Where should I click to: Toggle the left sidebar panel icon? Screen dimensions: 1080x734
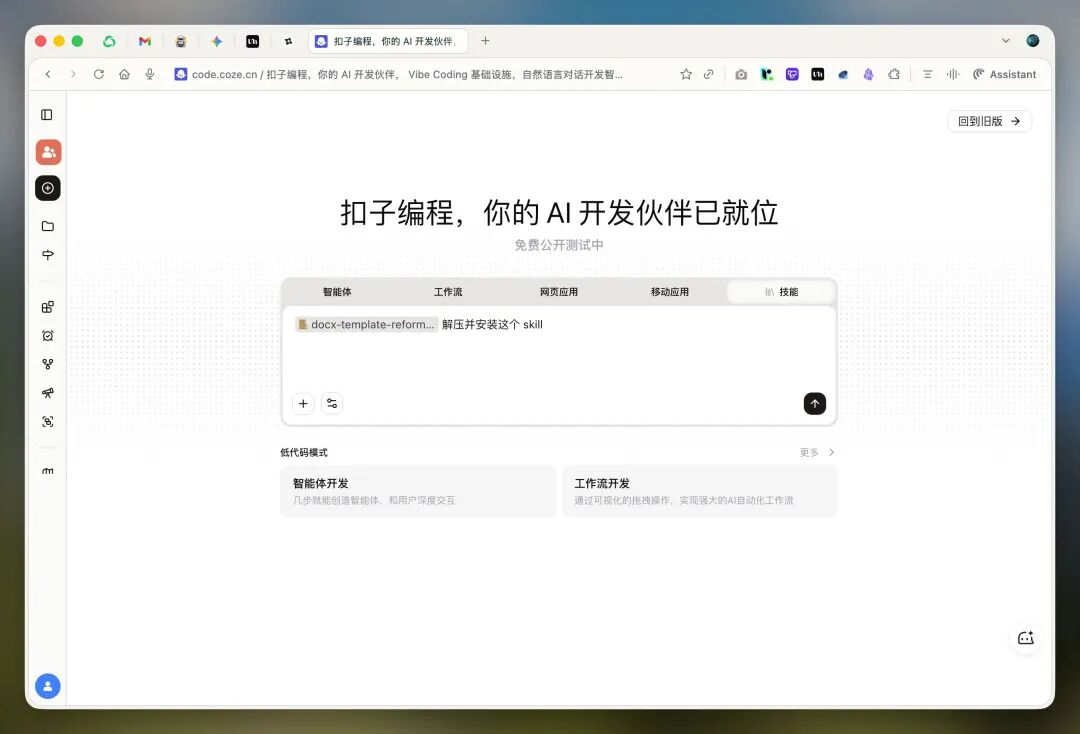47,115
